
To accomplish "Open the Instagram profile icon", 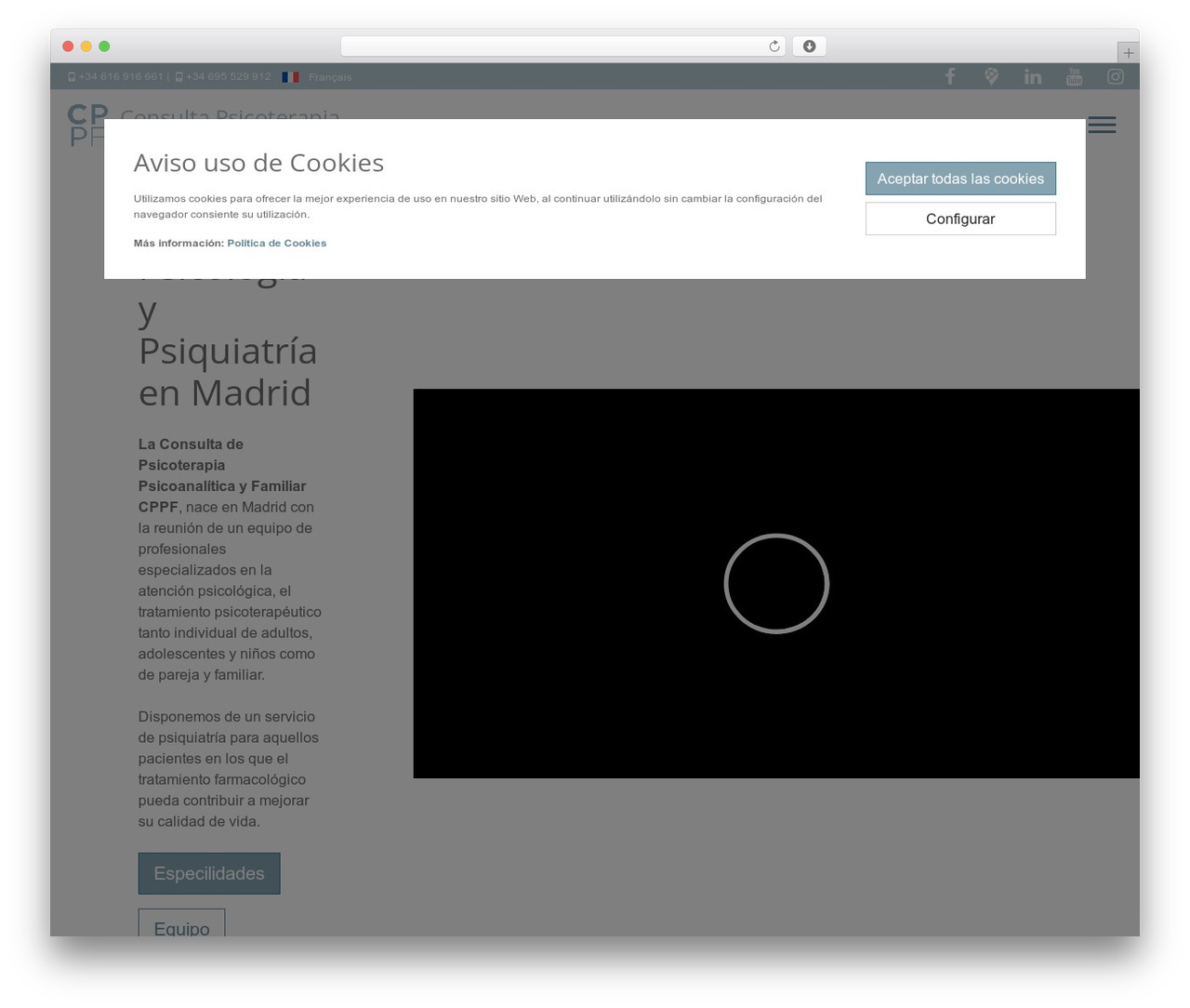I will 1116,76.
